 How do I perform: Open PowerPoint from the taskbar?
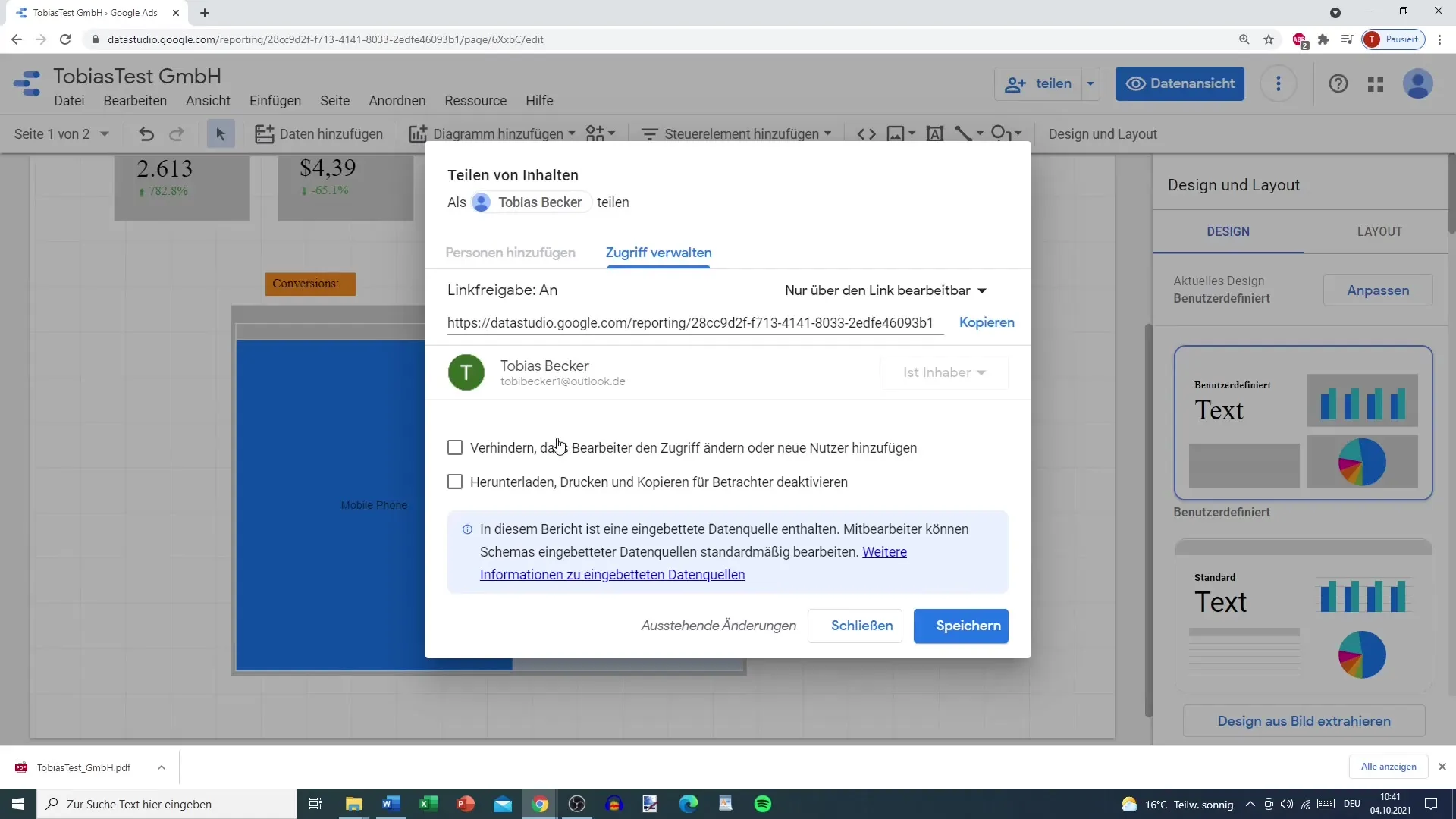(466, 804)
